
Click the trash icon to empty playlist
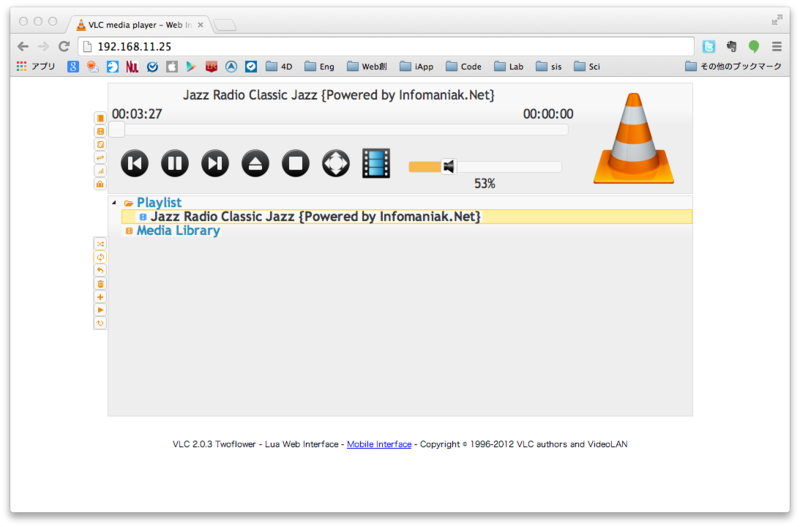pos(100,284)
